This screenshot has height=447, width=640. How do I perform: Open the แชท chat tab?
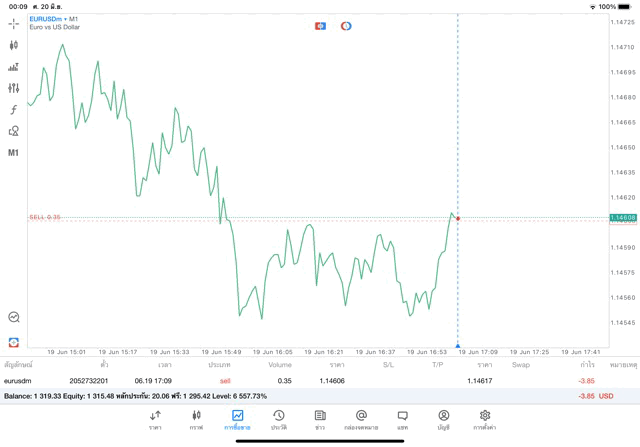tap(402, 419)
